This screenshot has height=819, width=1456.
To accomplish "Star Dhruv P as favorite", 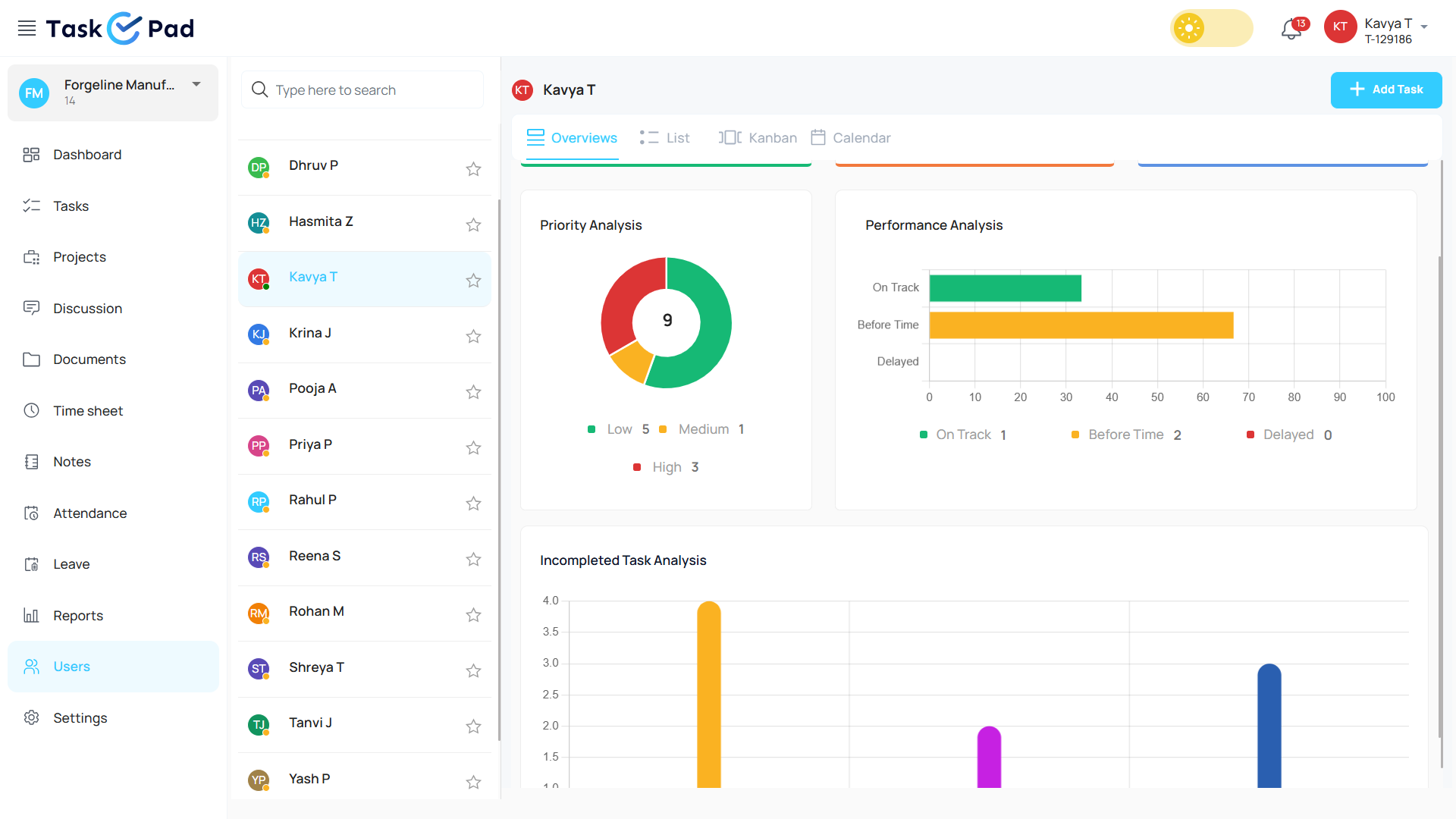I will coord(473,168).
